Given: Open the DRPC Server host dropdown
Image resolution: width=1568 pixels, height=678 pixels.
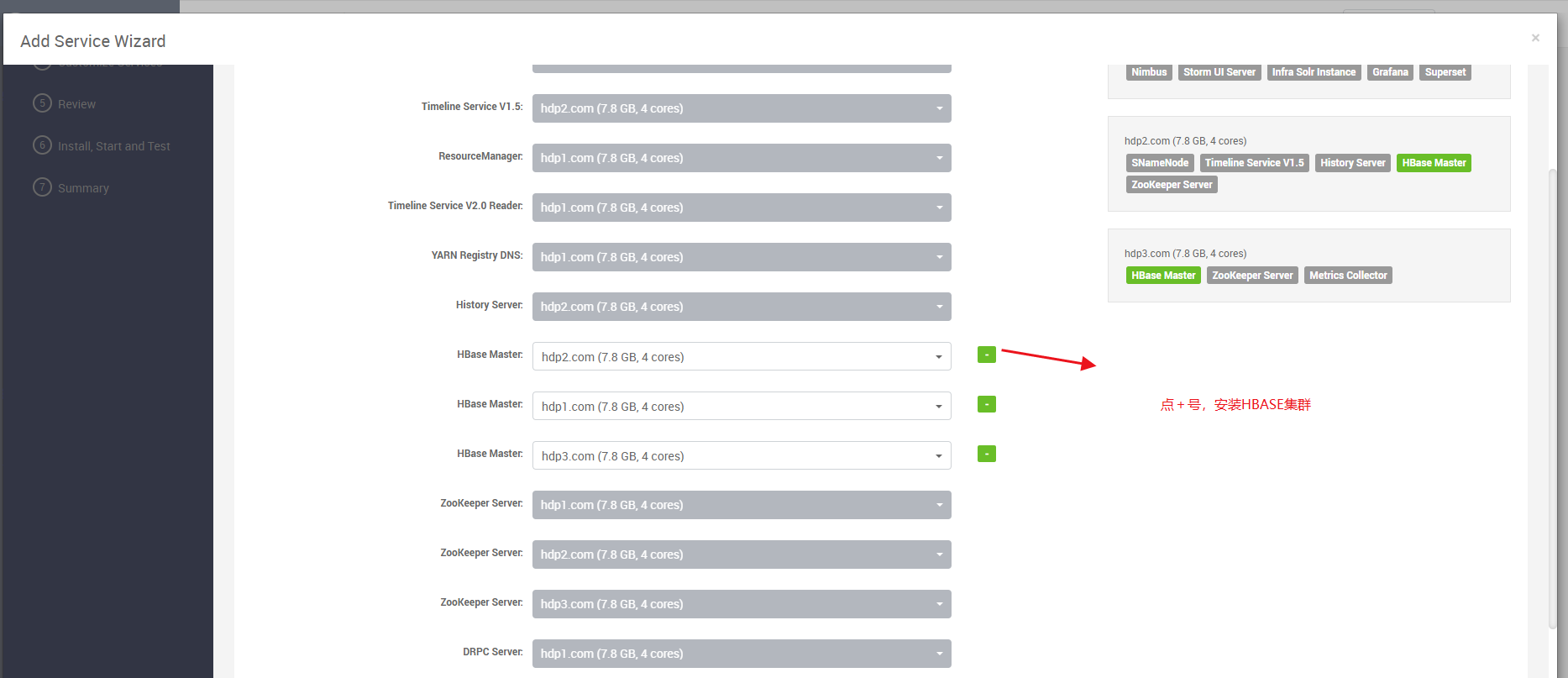Looking at the screenshot, I should pos(742,654).
